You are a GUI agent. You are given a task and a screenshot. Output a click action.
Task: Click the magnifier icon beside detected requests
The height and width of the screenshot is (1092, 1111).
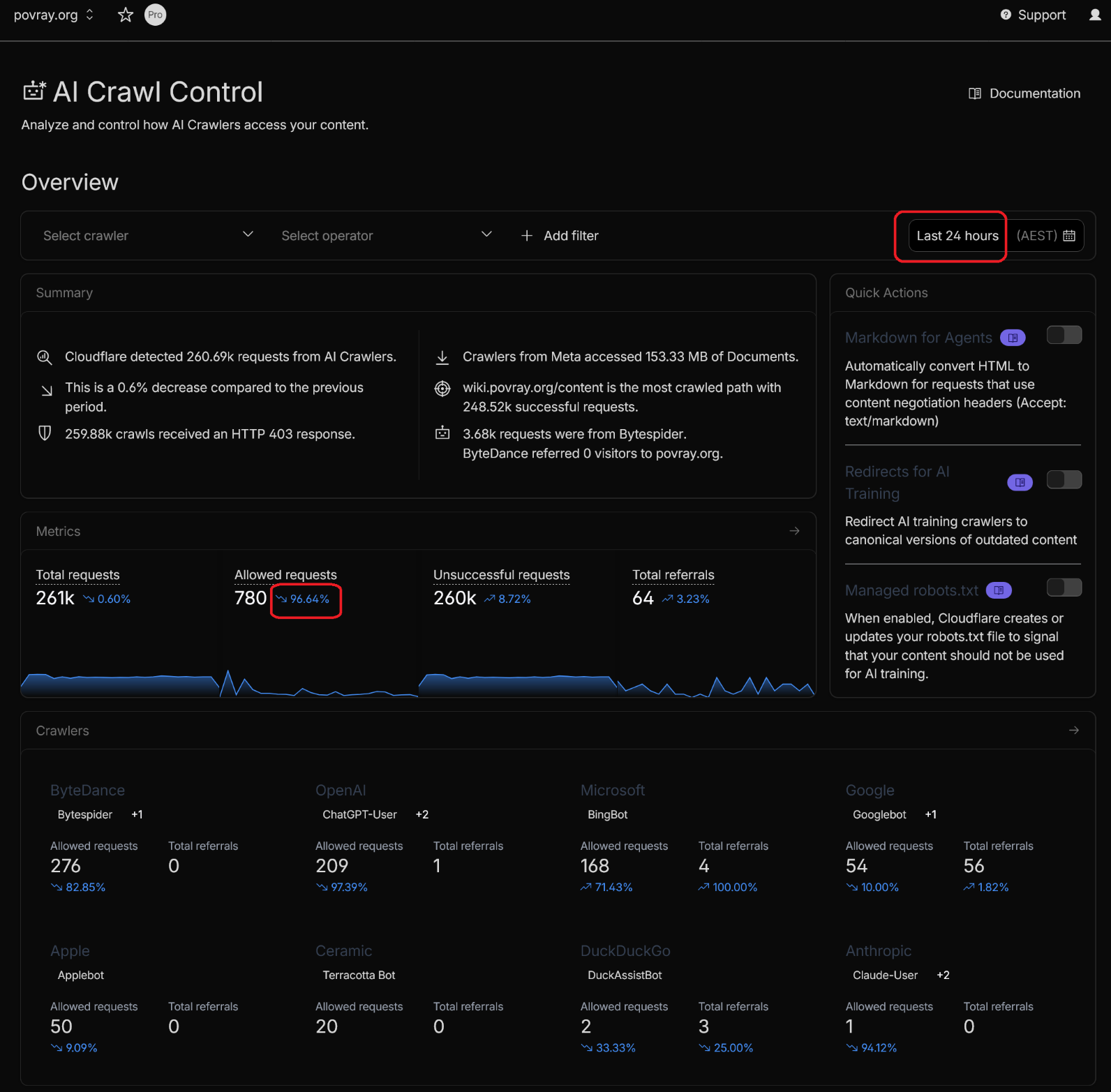pos(44,357)
